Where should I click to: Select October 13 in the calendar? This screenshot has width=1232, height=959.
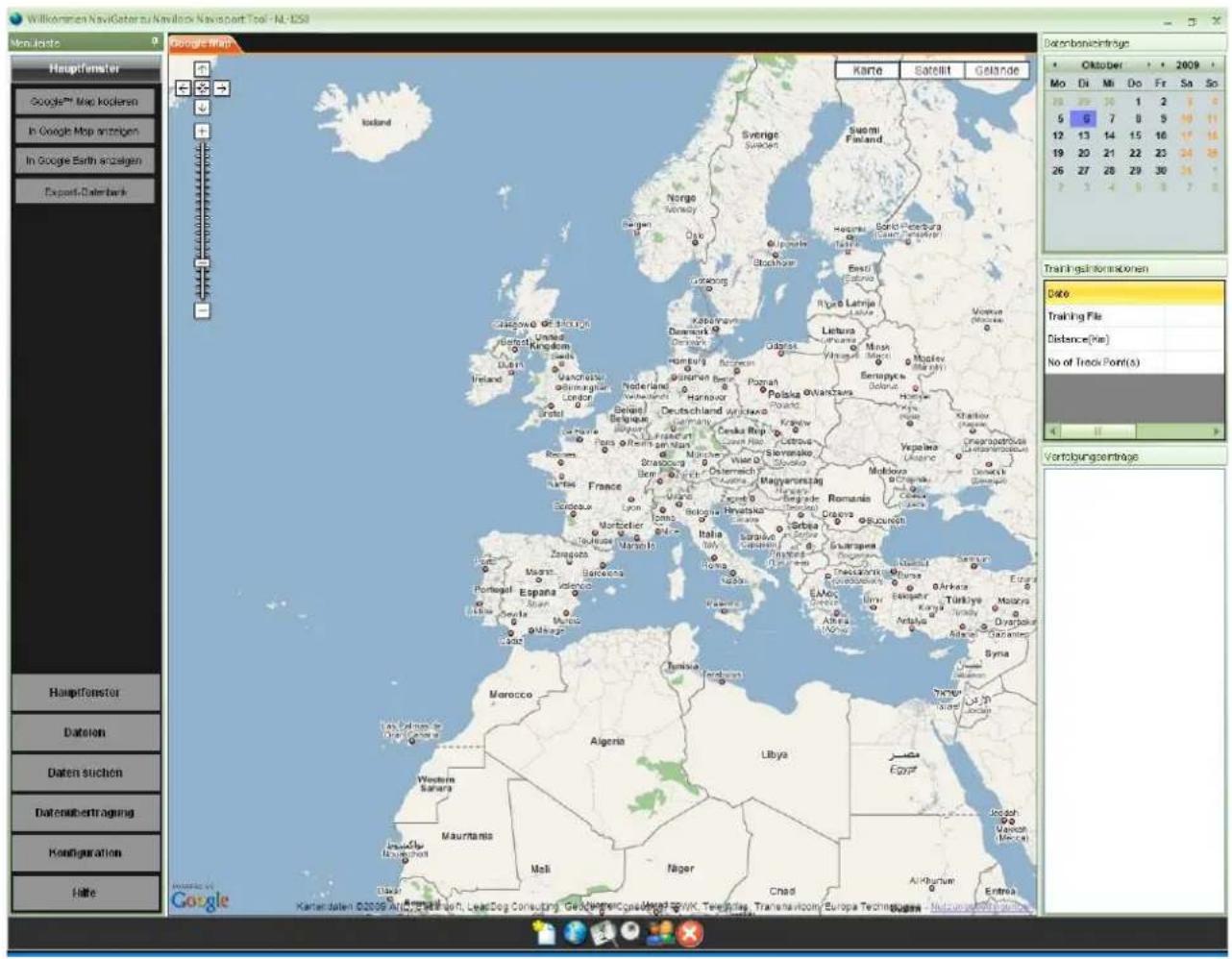click(x=1083, y=136)
